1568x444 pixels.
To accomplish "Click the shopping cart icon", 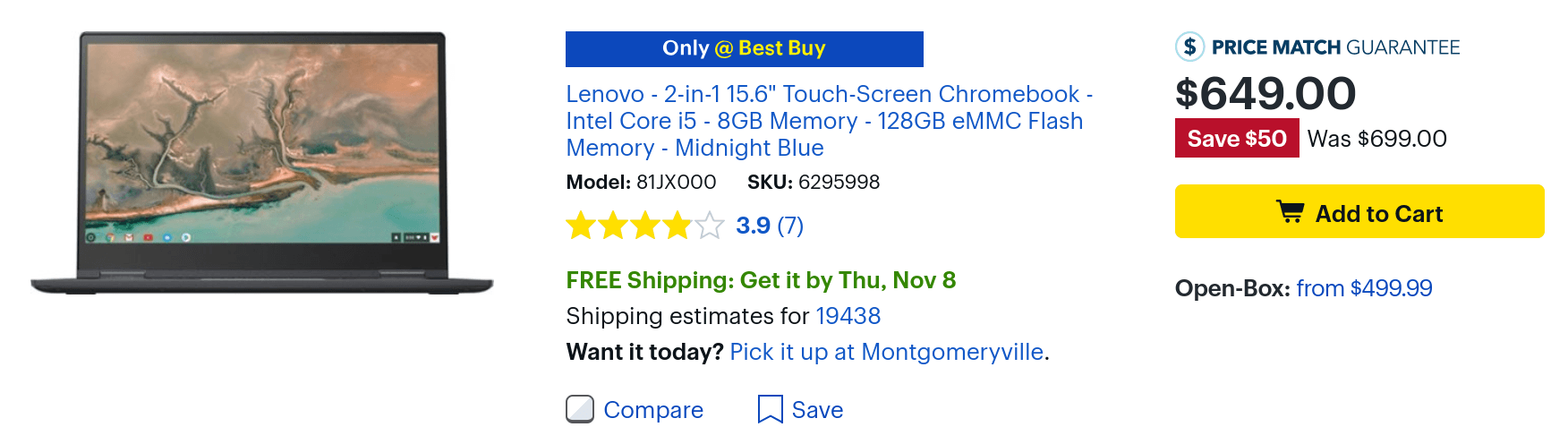I will tap(1290, 212).
